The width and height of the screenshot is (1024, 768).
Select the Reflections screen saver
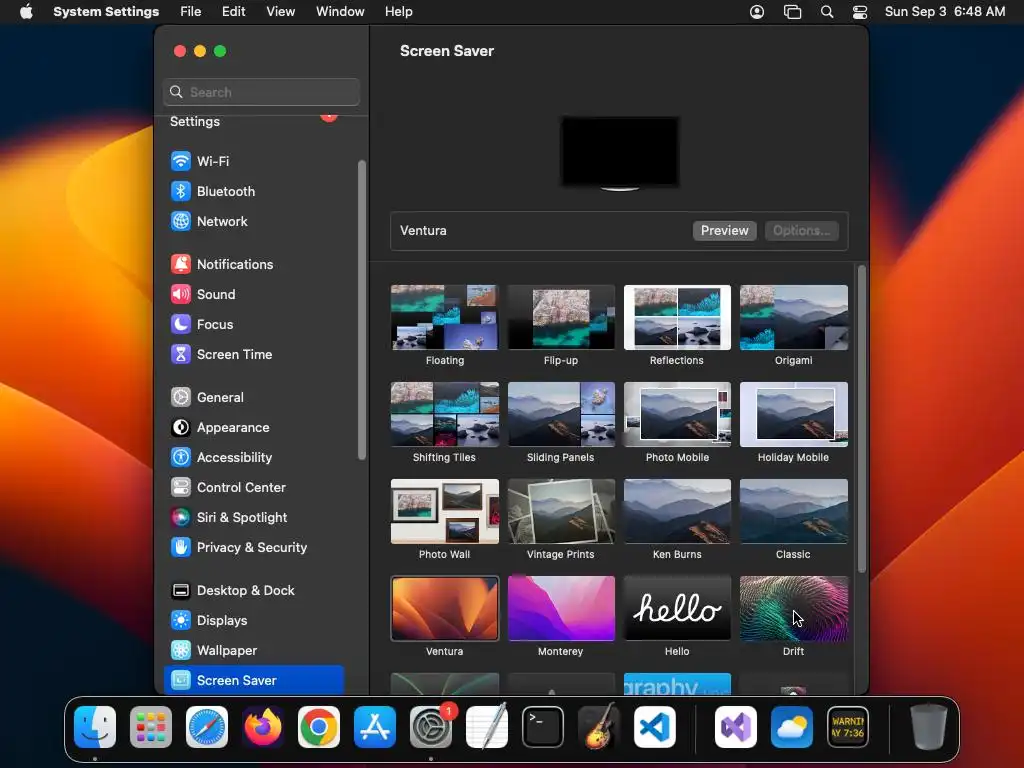coord(677,317)
